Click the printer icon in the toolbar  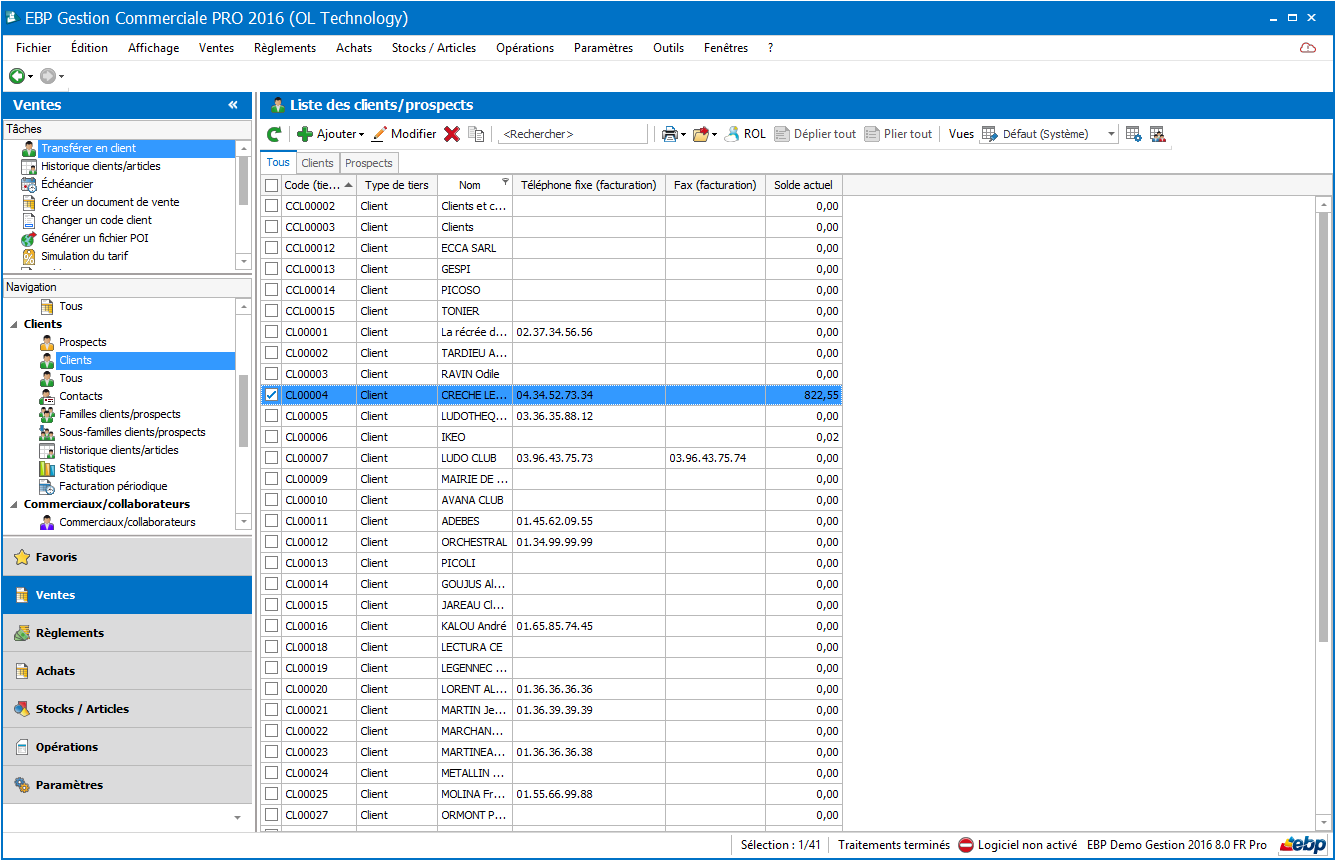669,134
